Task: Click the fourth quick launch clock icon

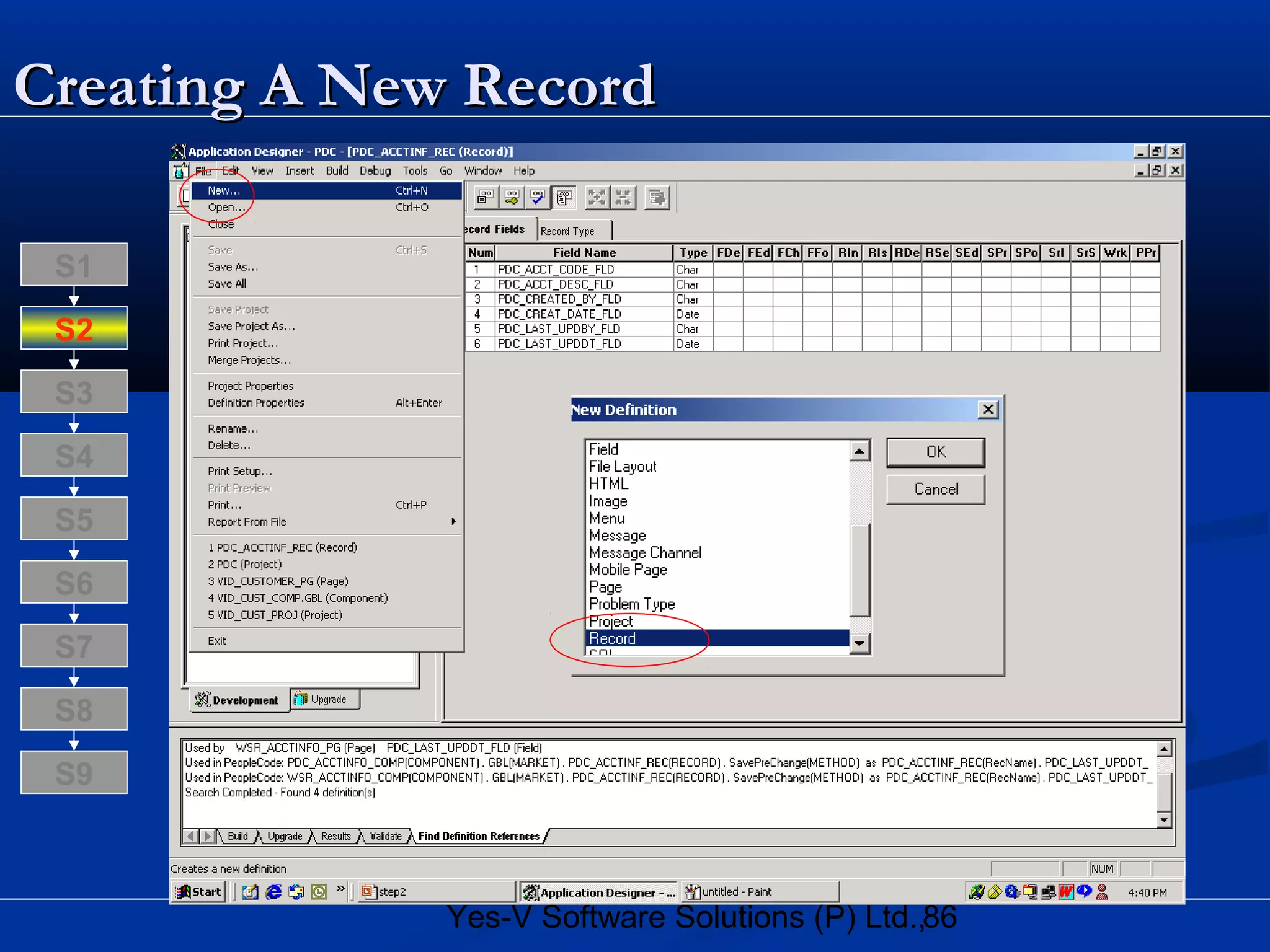Action: point(319,892)
